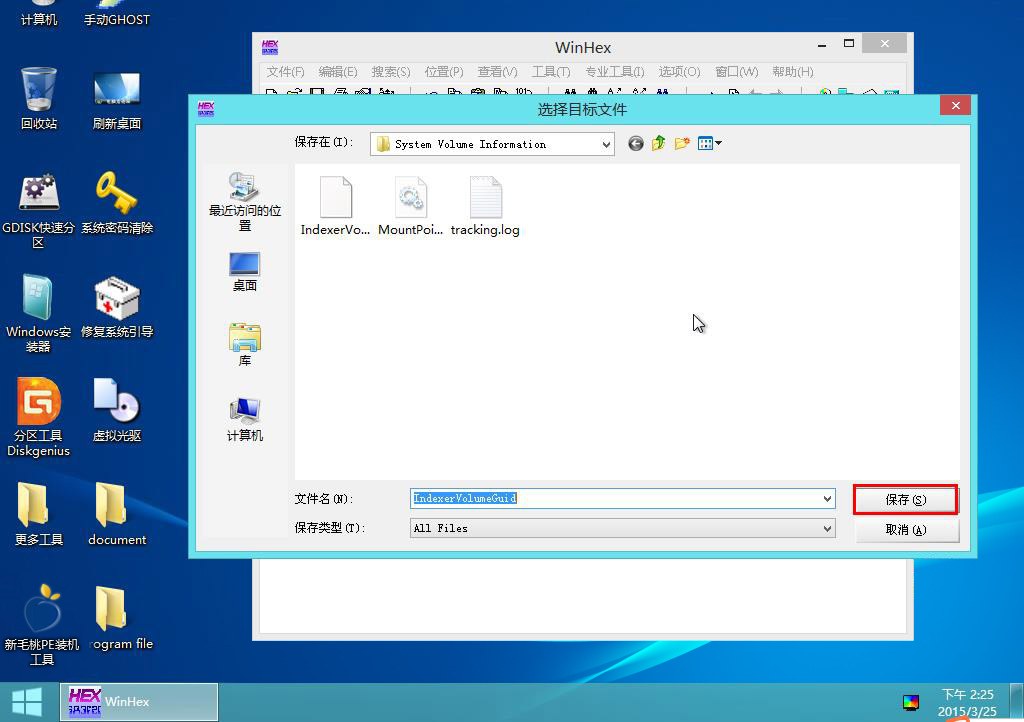Open the Recycle Bin (回收站) desktop icon
The image size is (1024, 722).
39,98
